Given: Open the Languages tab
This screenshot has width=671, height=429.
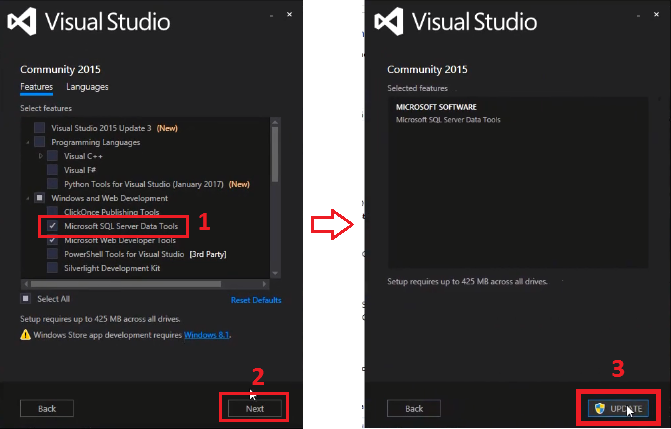Looking at the screenshot, I should pyautogui.click(x=87, y=87).
